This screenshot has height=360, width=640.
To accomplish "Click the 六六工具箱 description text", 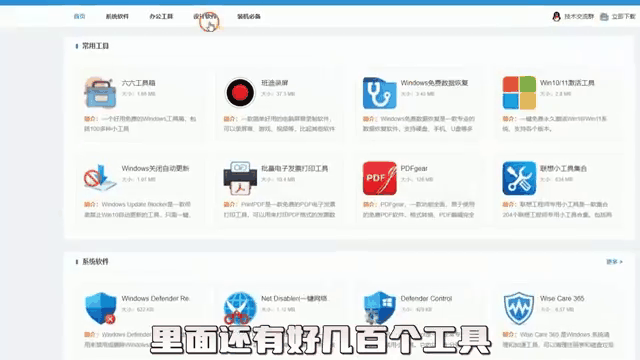I will pyautogui.click(x=140, y=124).
